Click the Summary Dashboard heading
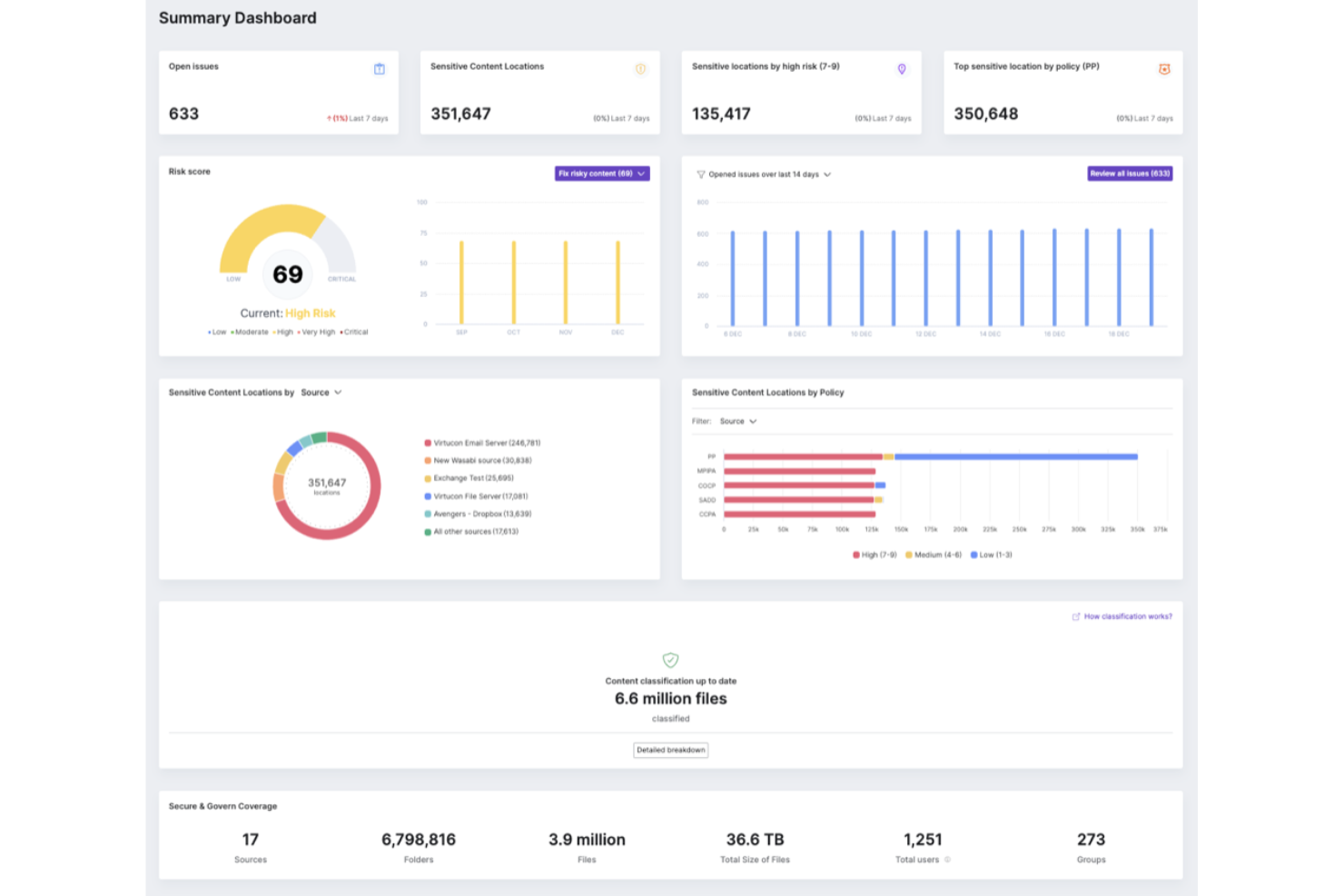1344x896 pixels. [238, 18]
